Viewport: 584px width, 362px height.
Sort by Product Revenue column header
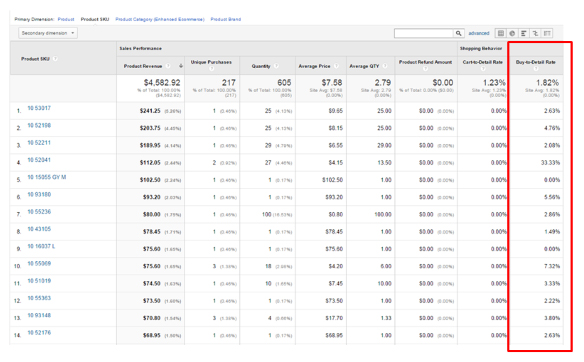[143, 66]
